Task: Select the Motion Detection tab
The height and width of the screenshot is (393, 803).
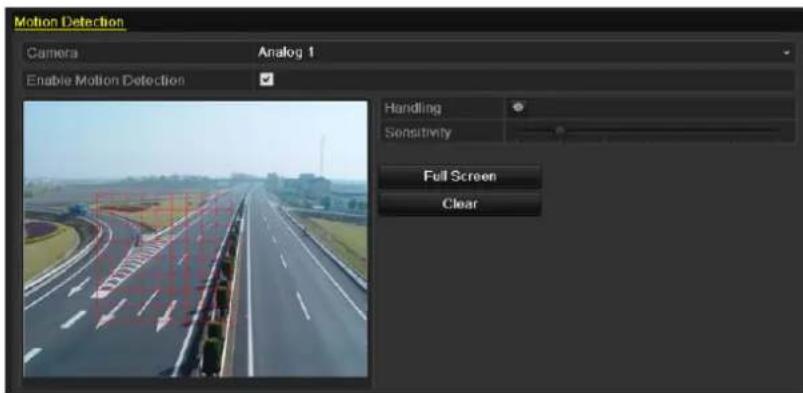Action: tap(69, 22)
